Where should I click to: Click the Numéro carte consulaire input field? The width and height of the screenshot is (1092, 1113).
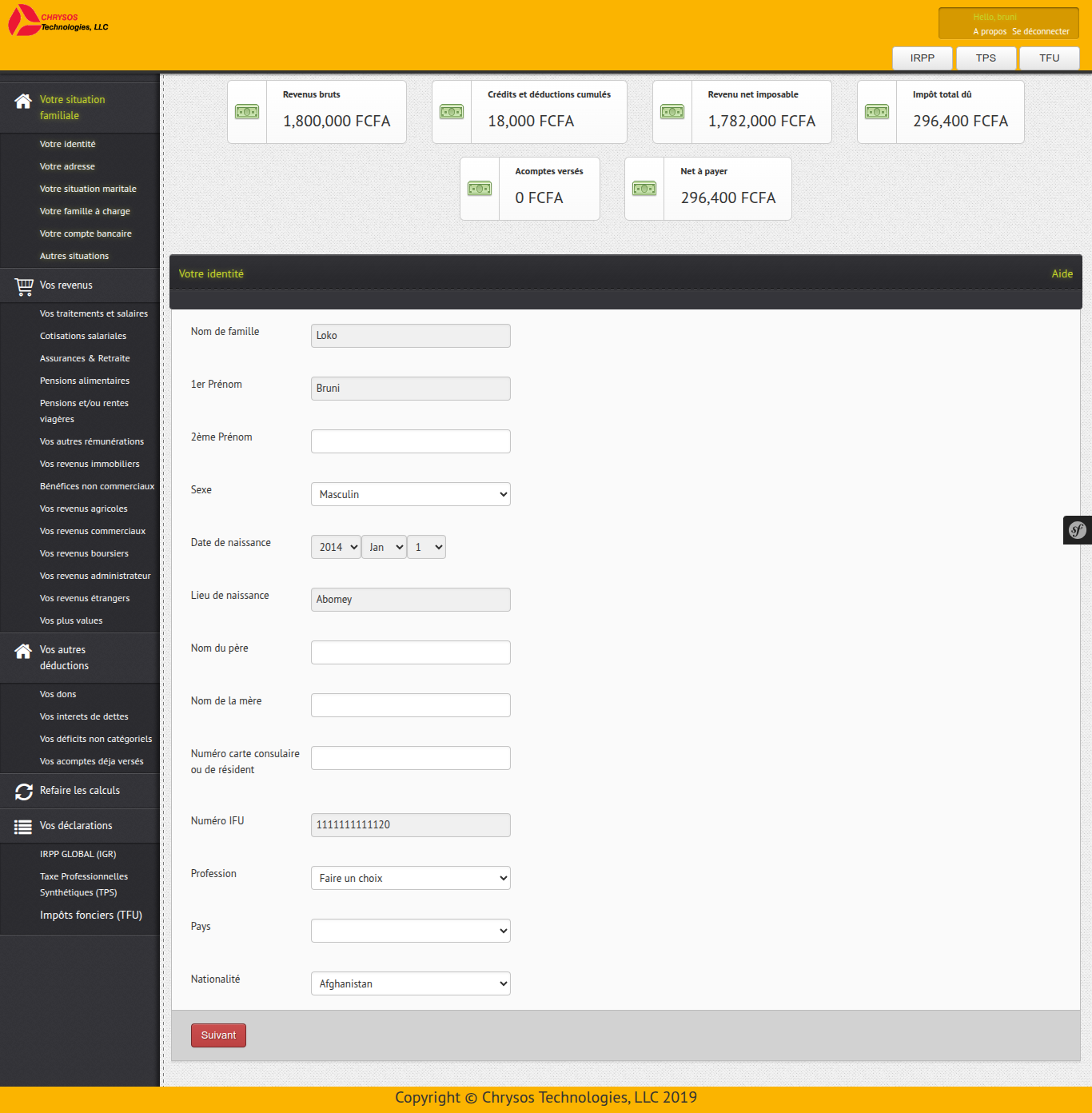click(411, 758)
